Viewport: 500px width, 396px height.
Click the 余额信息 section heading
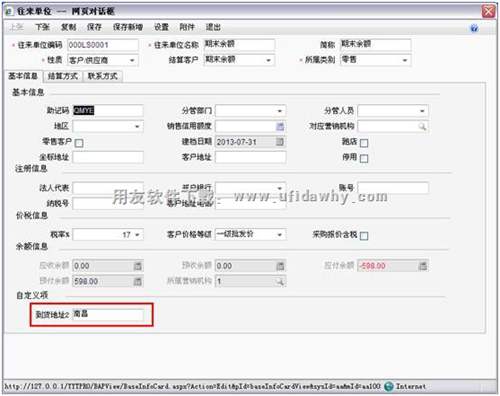tap(32, 246)
